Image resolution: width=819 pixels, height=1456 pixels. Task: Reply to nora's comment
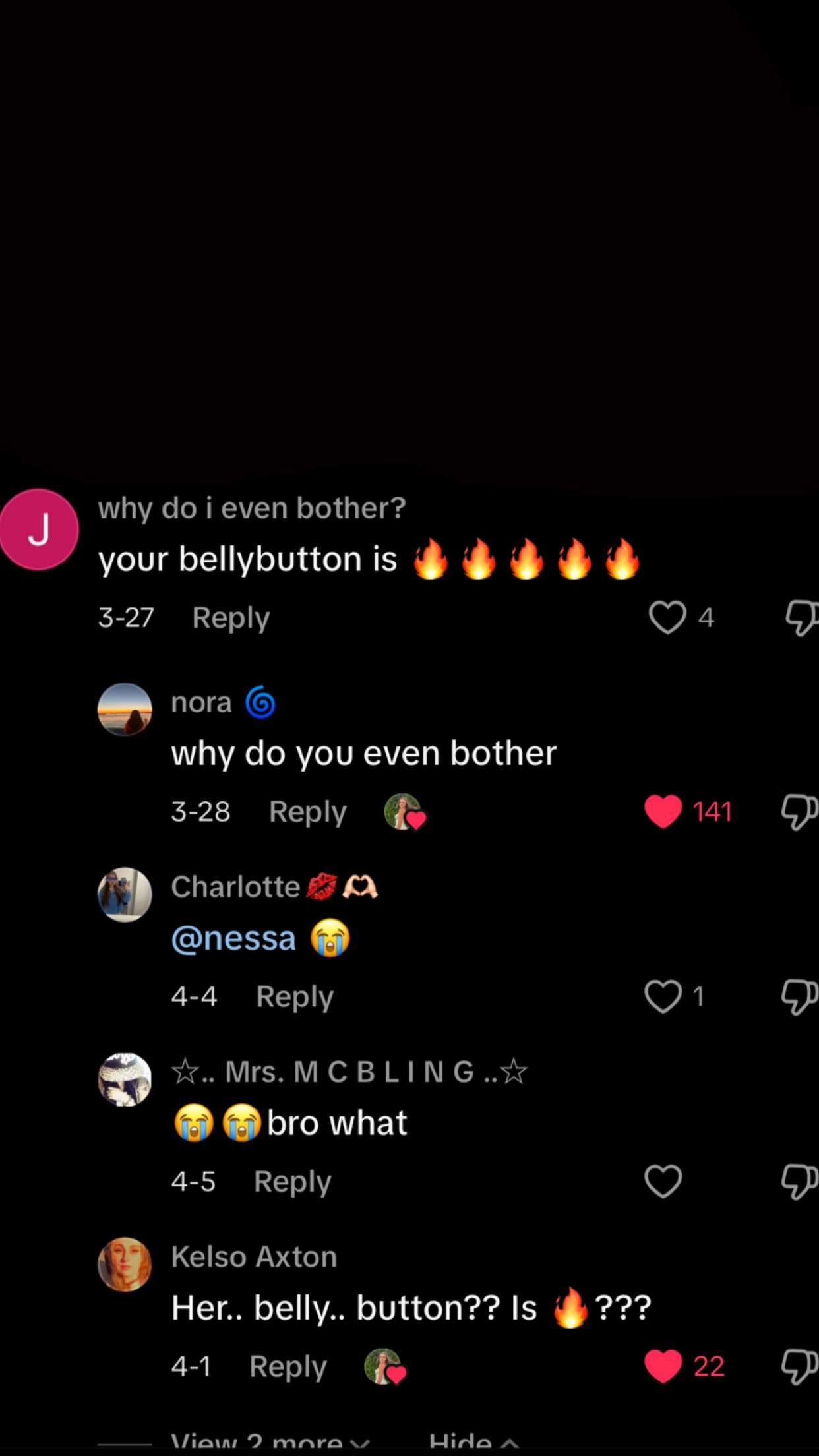click(x=307, y=812)
